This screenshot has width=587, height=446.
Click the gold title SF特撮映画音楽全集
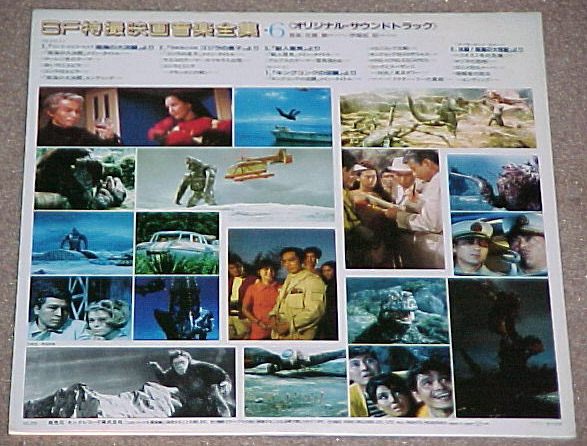point(150,29)
